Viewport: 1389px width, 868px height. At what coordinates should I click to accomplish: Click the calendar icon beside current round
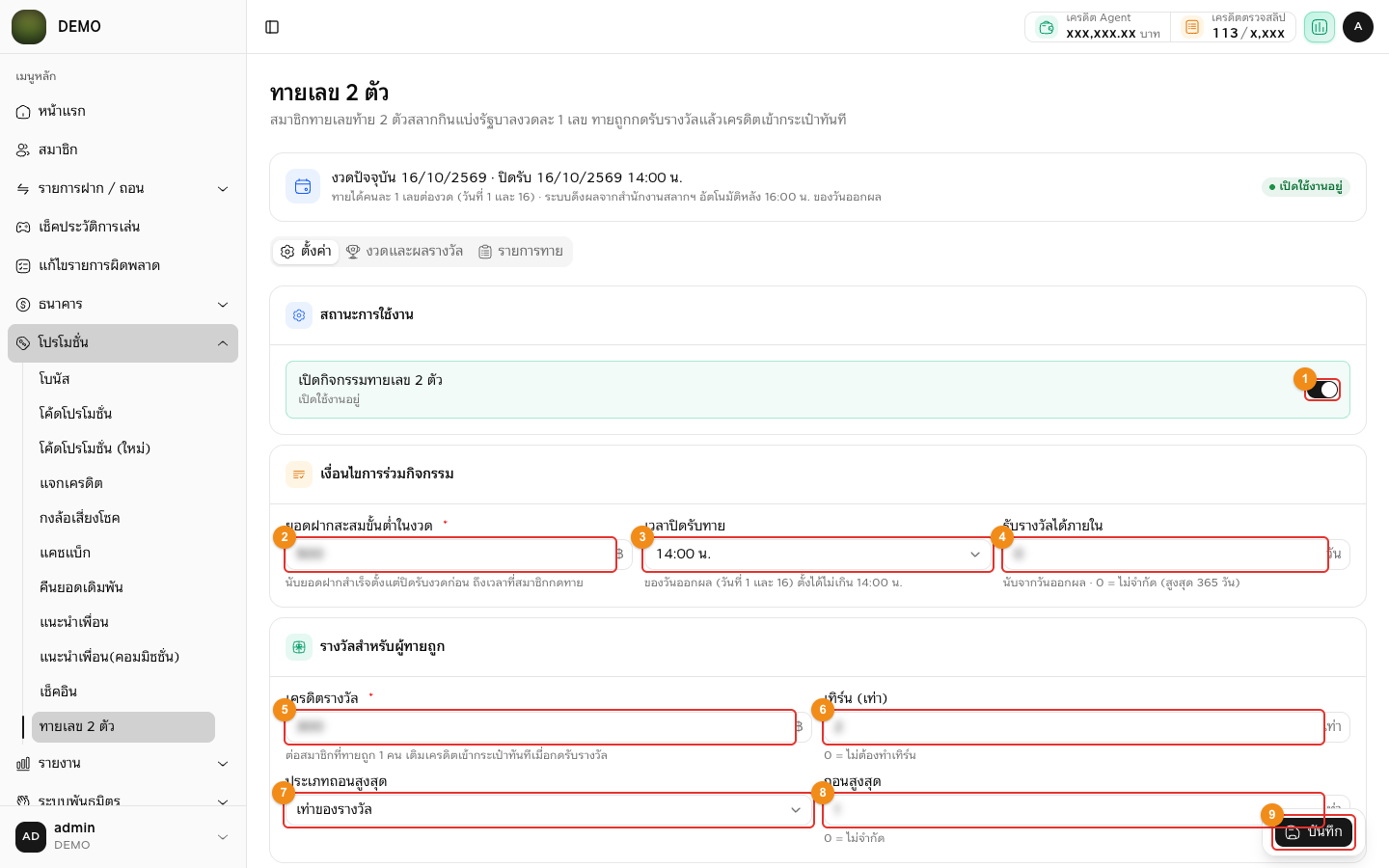[x=303, y=186]
